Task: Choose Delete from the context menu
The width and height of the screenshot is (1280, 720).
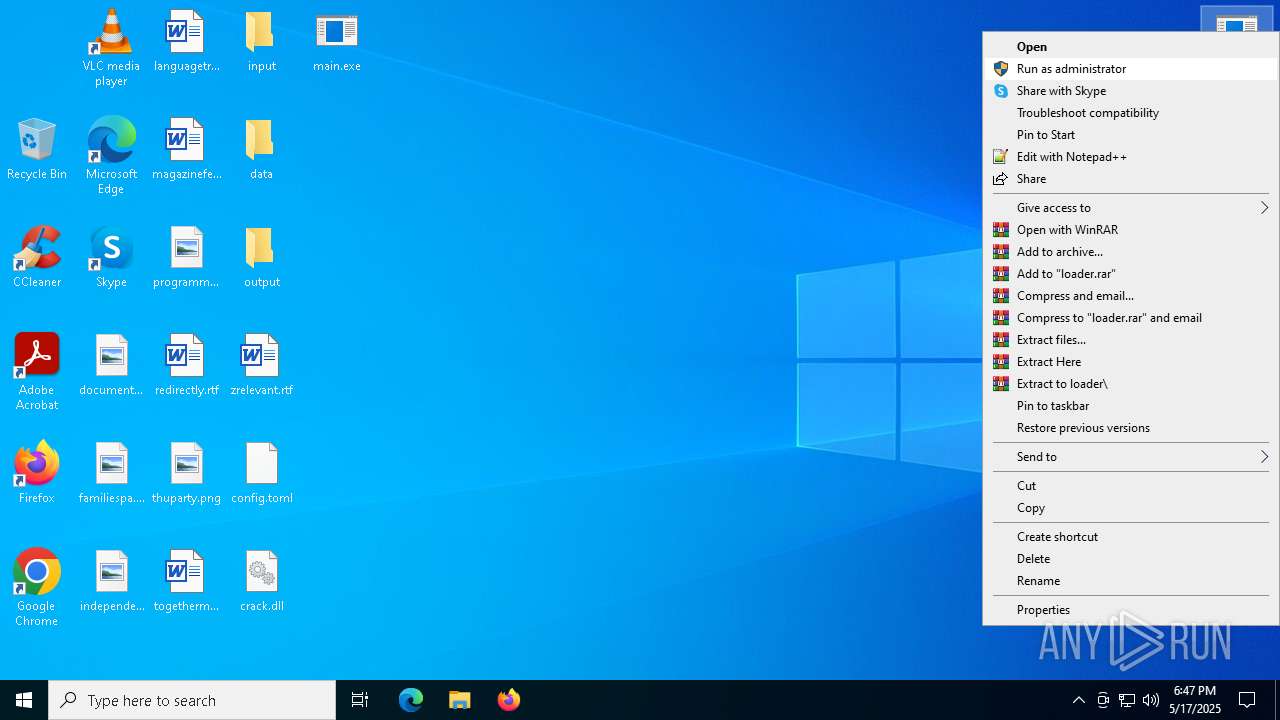Action: pyautogui.click(x=1130, y=559)
